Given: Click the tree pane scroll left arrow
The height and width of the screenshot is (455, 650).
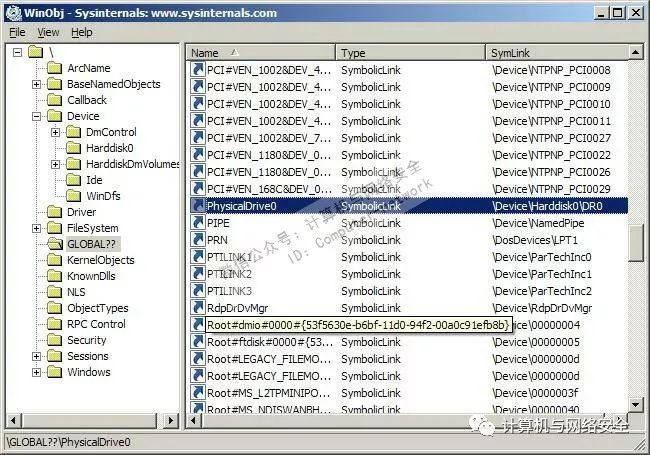Looking at the screenshot, I should 13,421.
